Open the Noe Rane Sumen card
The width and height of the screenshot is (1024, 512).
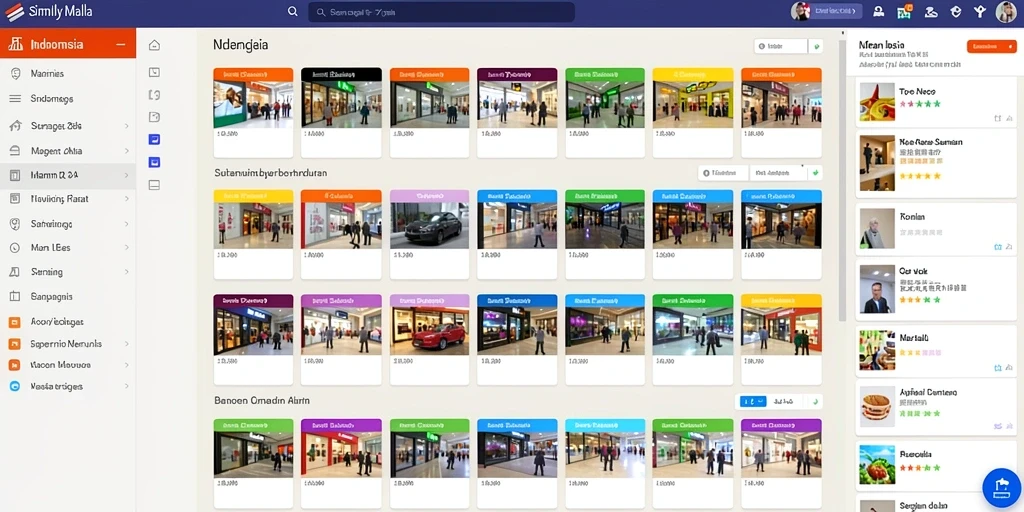[936, 163]
